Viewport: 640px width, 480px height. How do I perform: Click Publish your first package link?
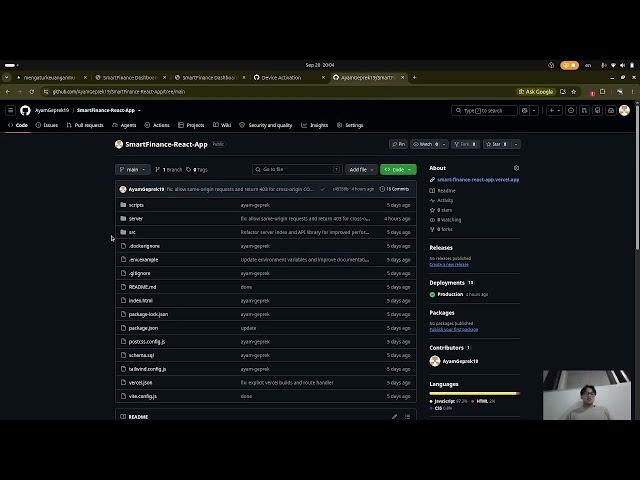click(453, 329)
